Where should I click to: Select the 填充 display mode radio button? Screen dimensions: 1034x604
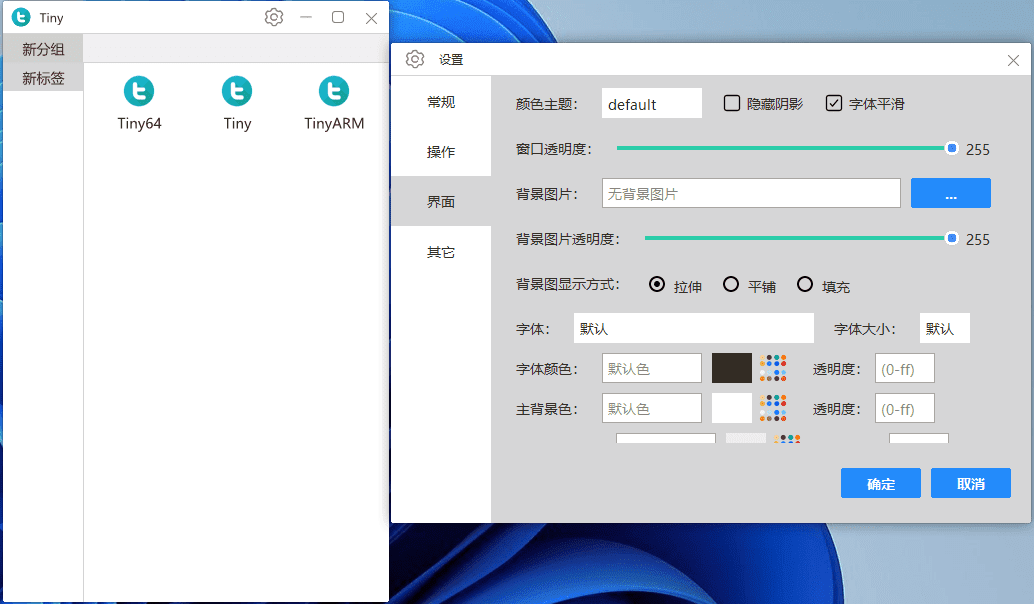coord(805,284)
